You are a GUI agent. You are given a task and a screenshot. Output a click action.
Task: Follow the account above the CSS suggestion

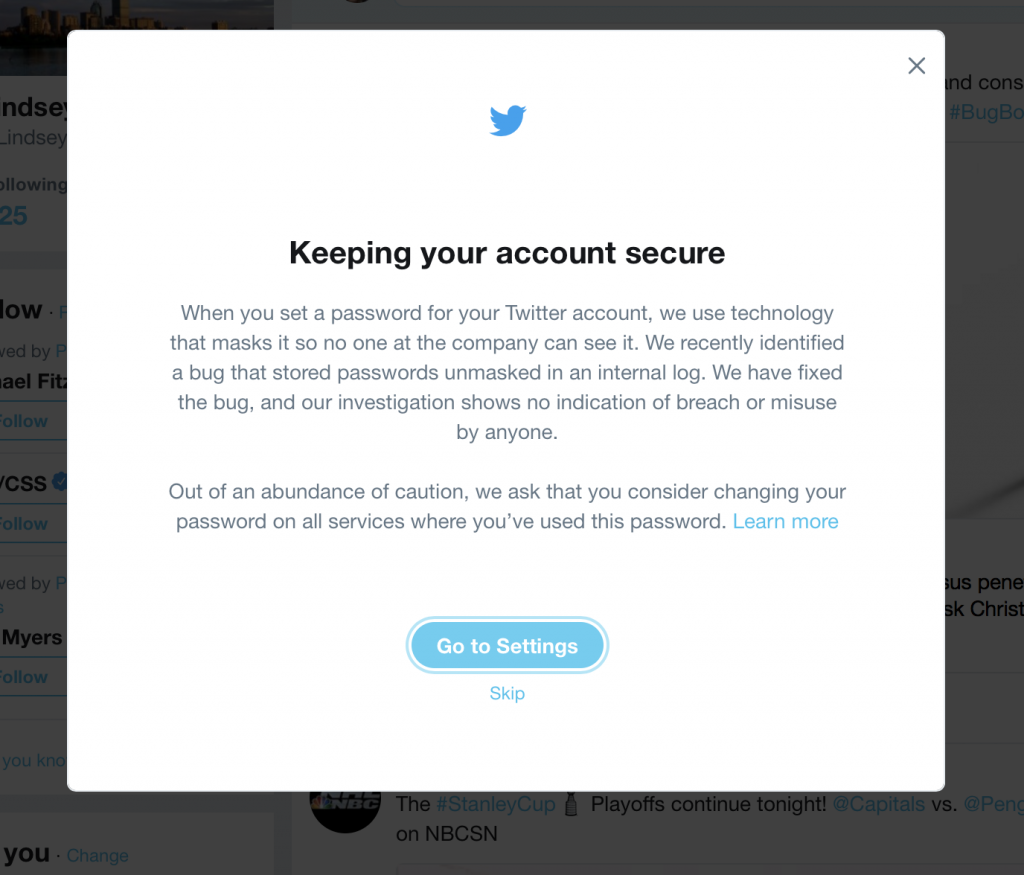point(24,421)
